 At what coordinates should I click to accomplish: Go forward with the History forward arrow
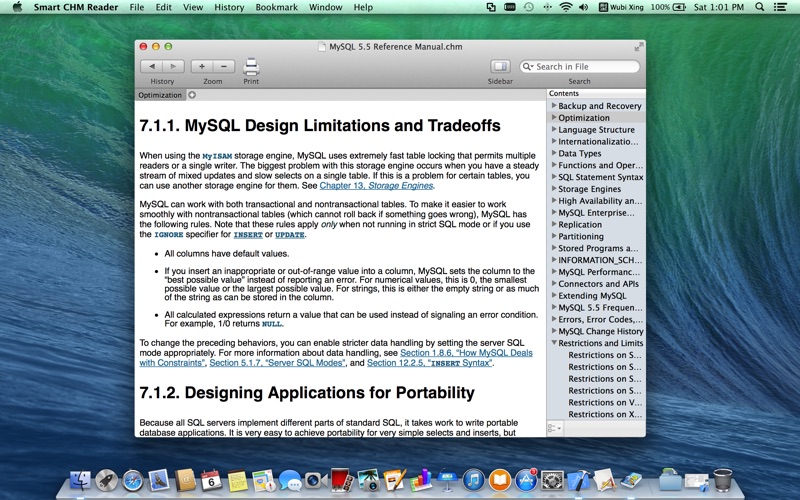(x=173, y=66)
